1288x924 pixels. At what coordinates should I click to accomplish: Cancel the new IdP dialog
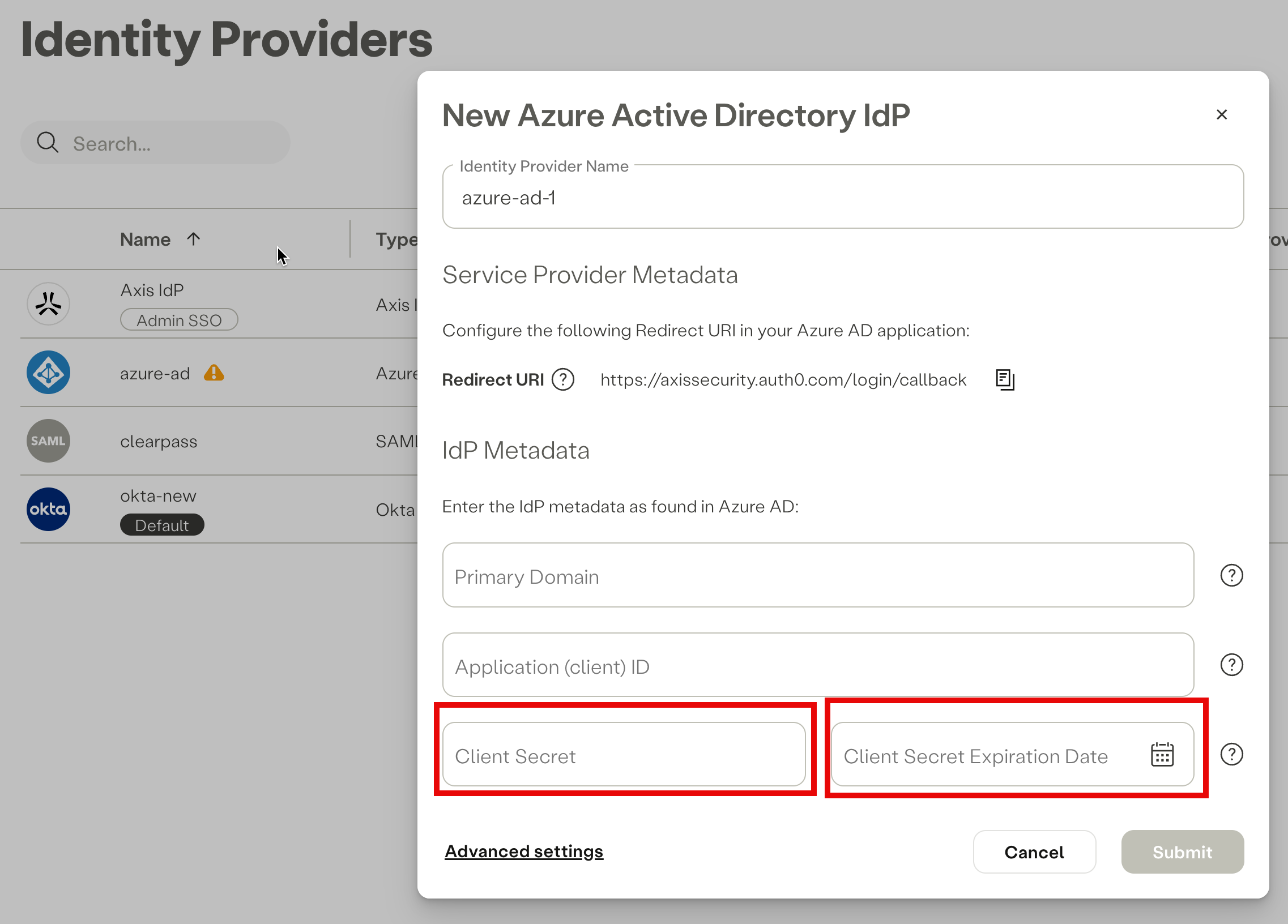point(1034,852)
